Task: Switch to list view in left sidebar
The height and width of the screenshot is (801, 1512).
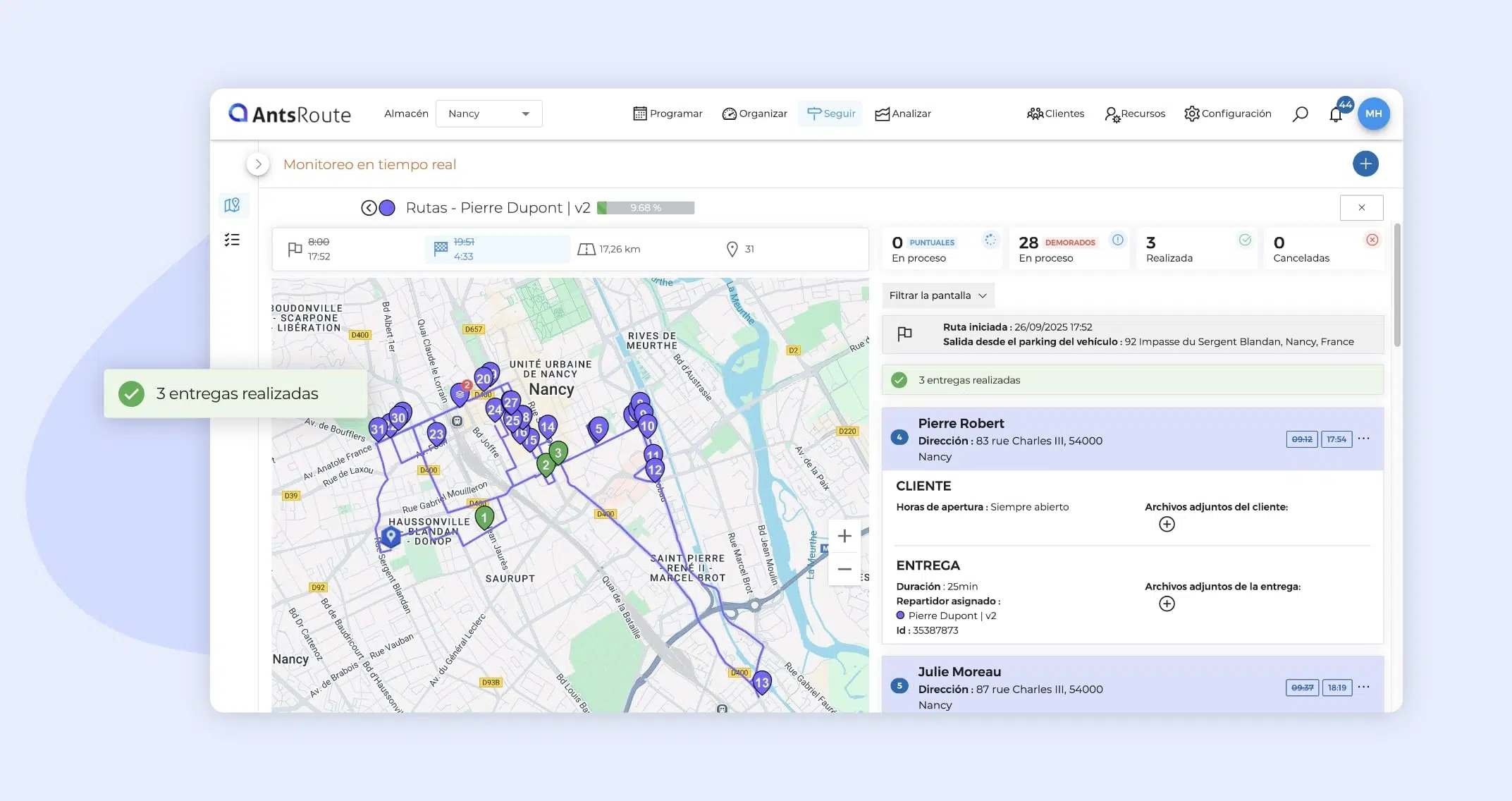Action: click(232, 240)
